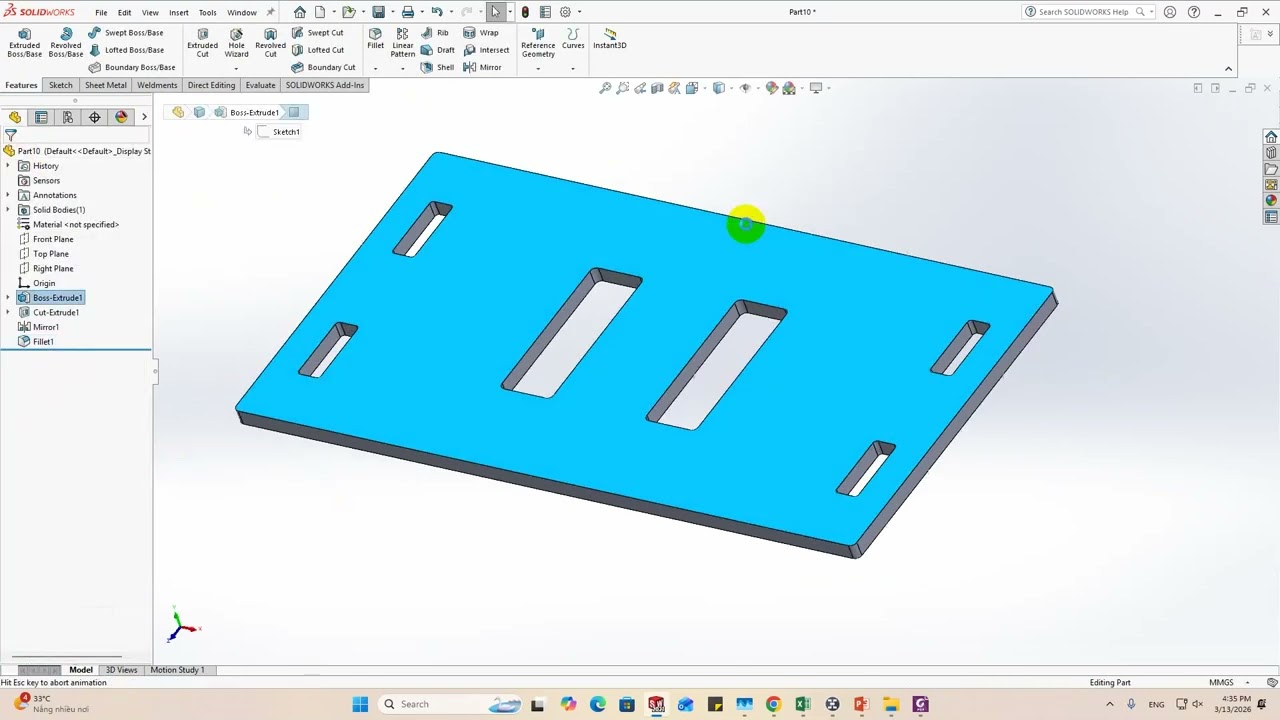Switch to the Evaluate tab
Viewport: 1280px width, 720px height.
(x=260, y=85)
